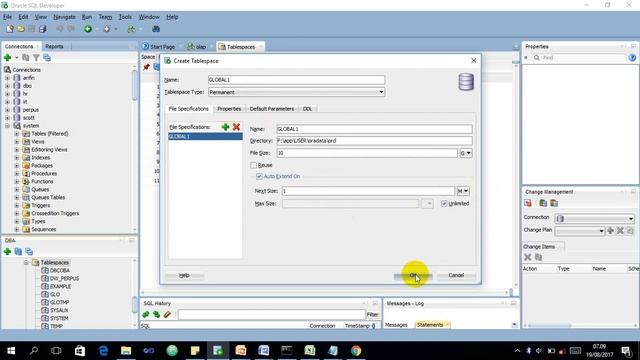
Task: Open the File Size unit dropdown
Action: tap(466, 153)
